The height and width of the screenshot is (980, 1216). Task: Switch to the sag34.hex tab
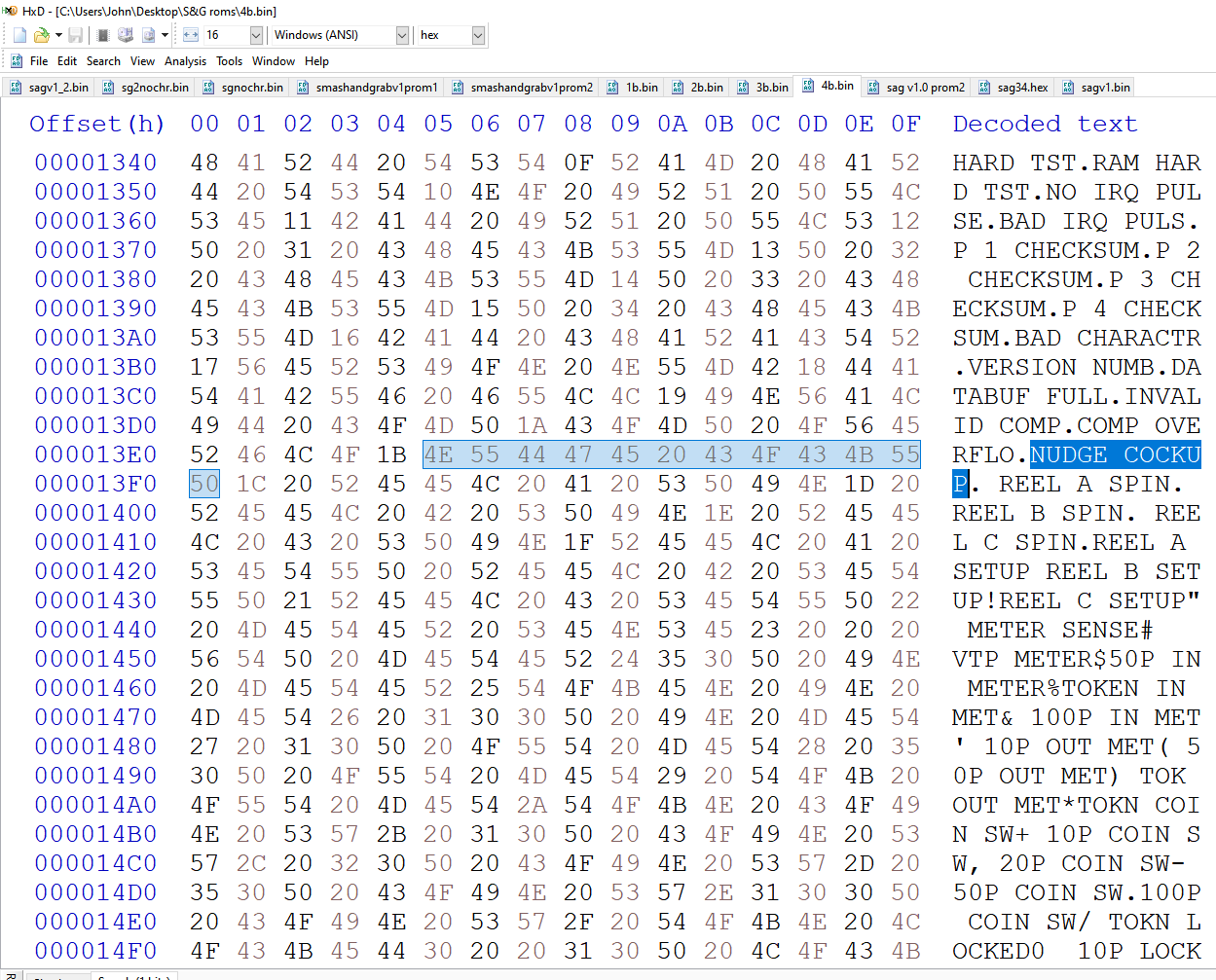click(x=1013, y=87)
